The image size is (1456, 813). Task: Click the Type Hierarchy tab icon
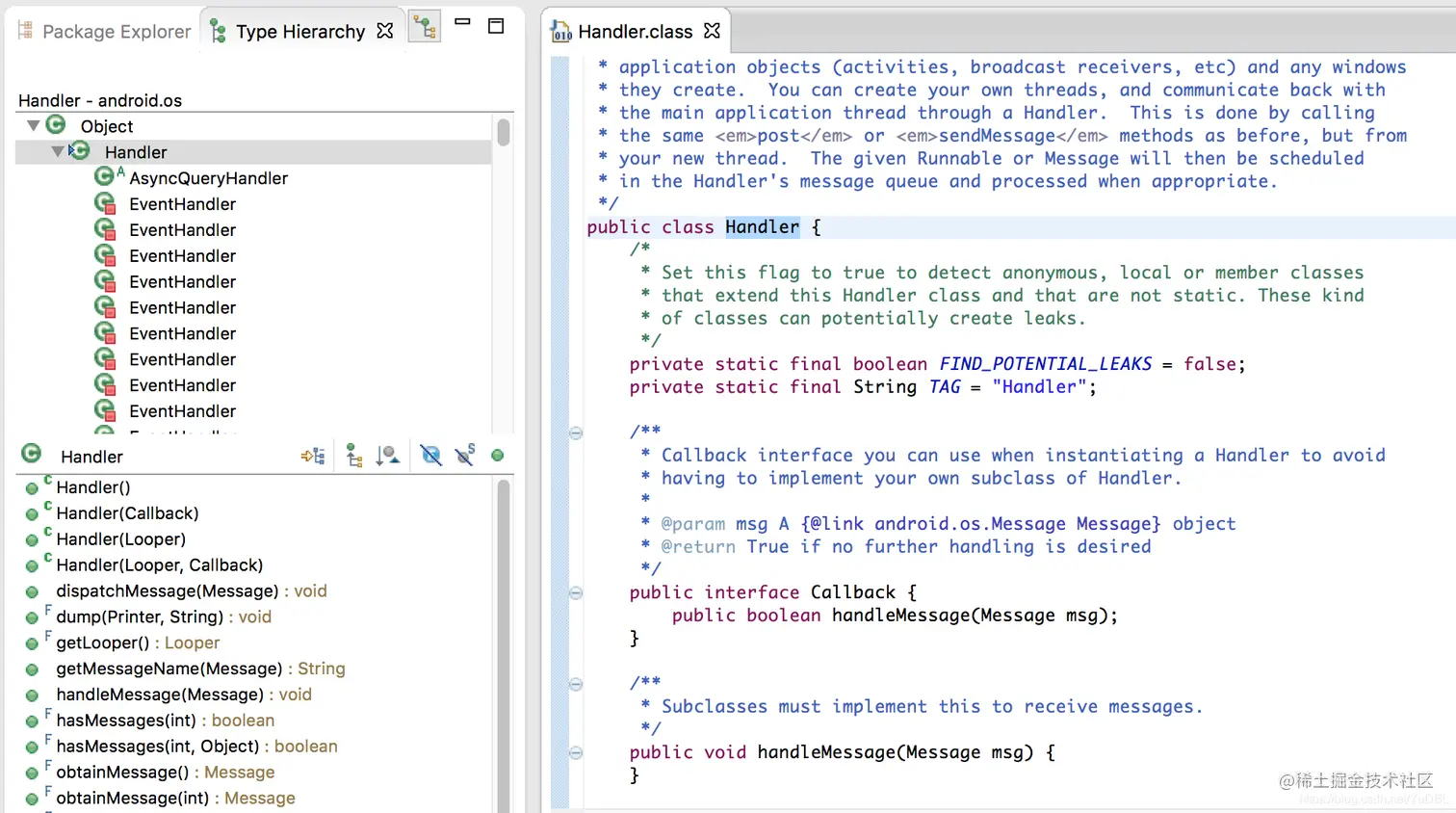click(219, 32)
